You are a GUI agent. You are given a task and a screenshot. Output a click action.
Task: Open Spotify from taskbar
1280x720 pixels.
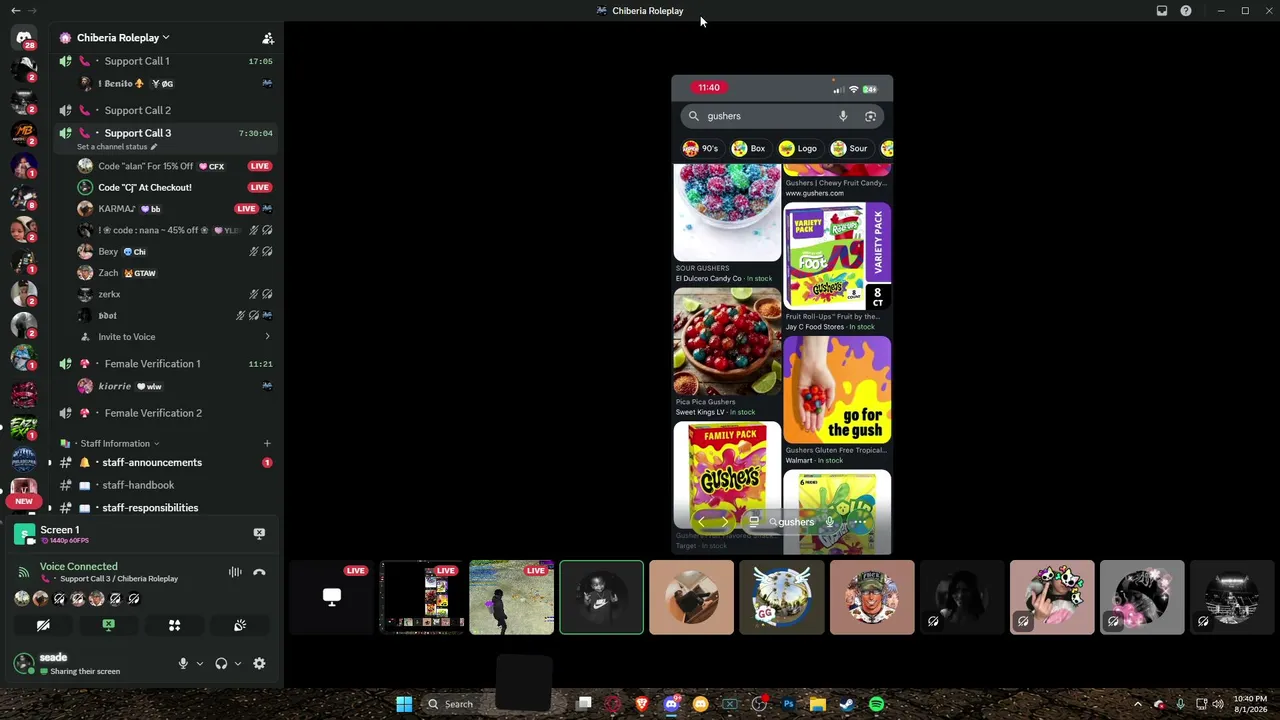pos(876,704)
